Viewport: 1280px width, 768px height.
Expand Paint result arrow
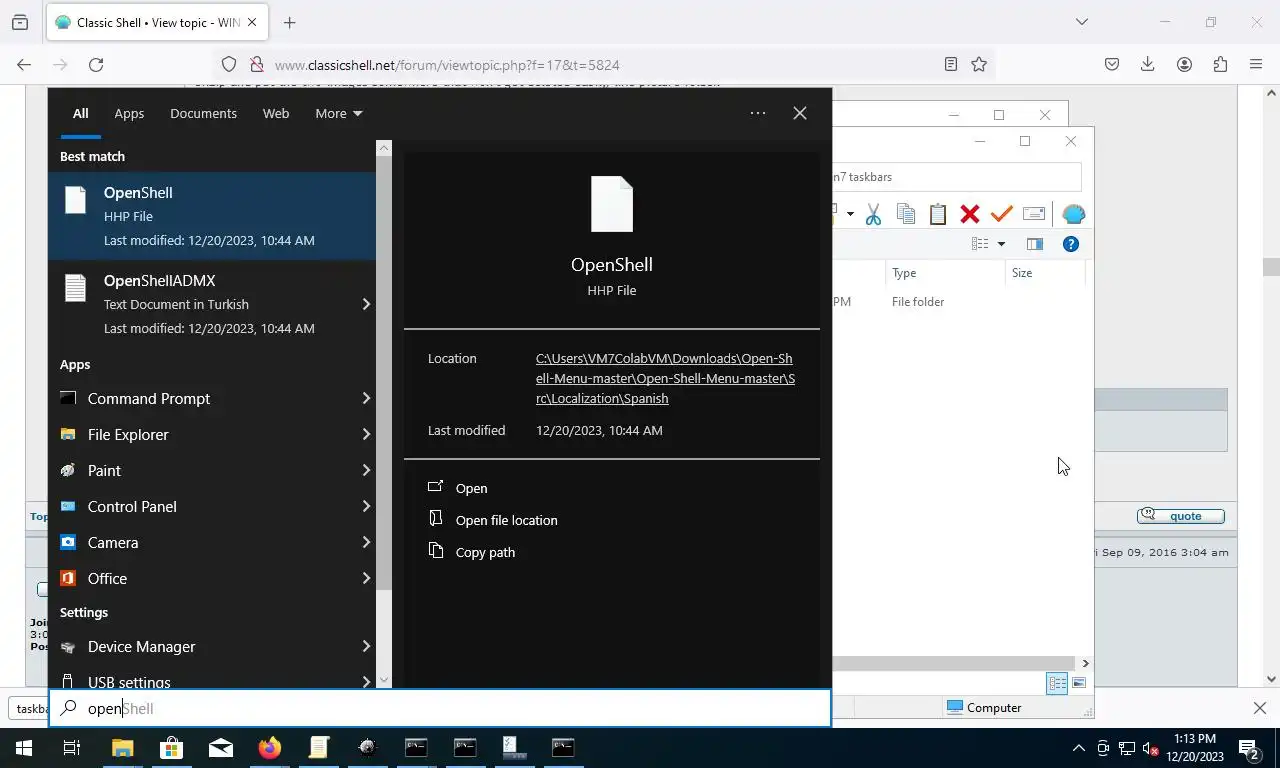(x=366, y=470)
